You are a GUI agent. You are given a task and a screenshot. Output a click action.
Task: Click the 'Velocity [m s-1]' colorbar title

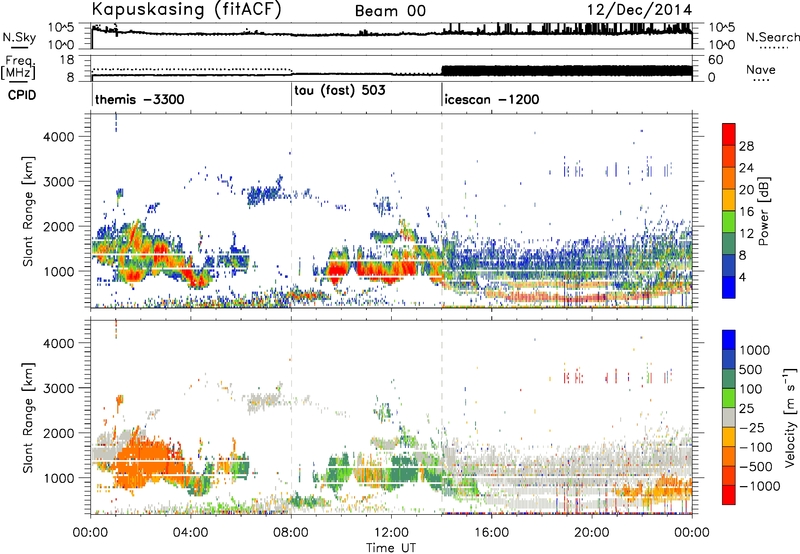pyautogui.click(x=790, y=417)
